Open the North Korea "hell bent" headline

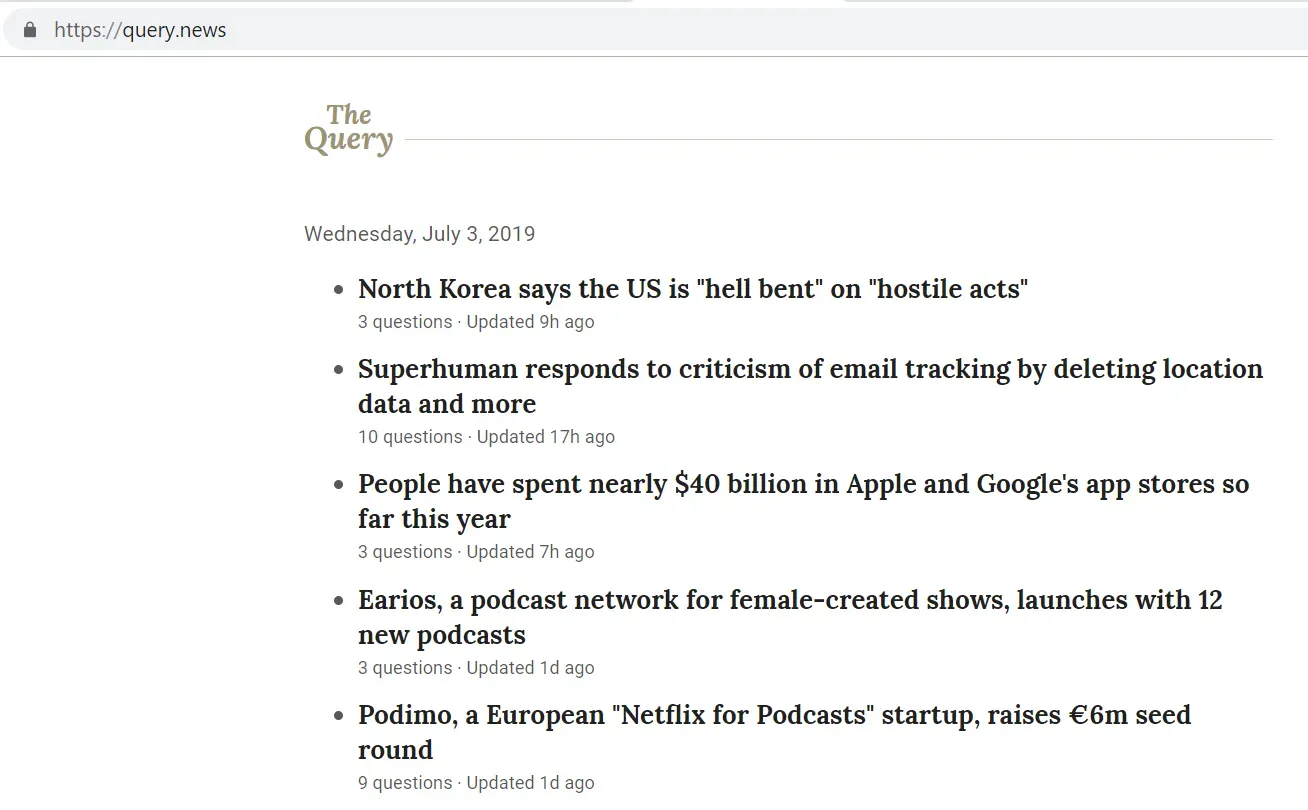(693, 289)
